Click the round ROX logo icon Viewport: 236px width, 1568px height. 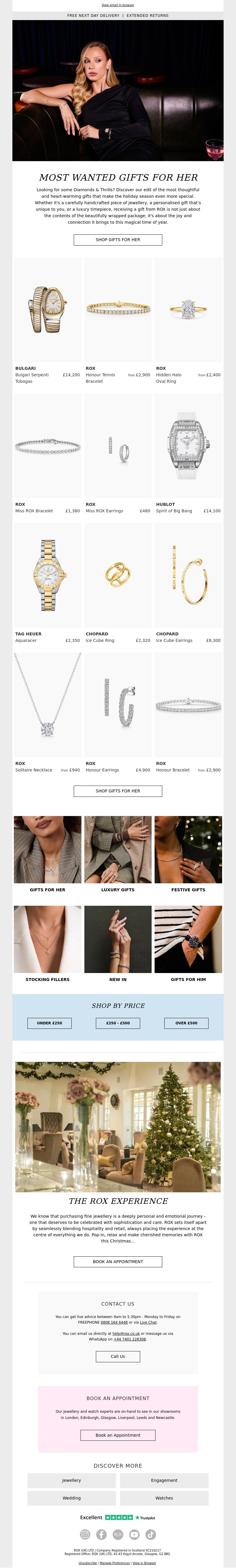click(118, 1535)
